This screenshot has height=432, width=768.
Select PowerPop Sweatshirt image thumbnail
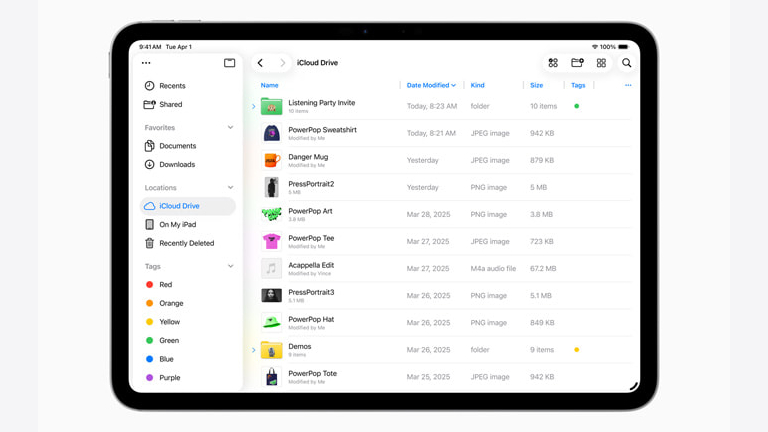271,133
